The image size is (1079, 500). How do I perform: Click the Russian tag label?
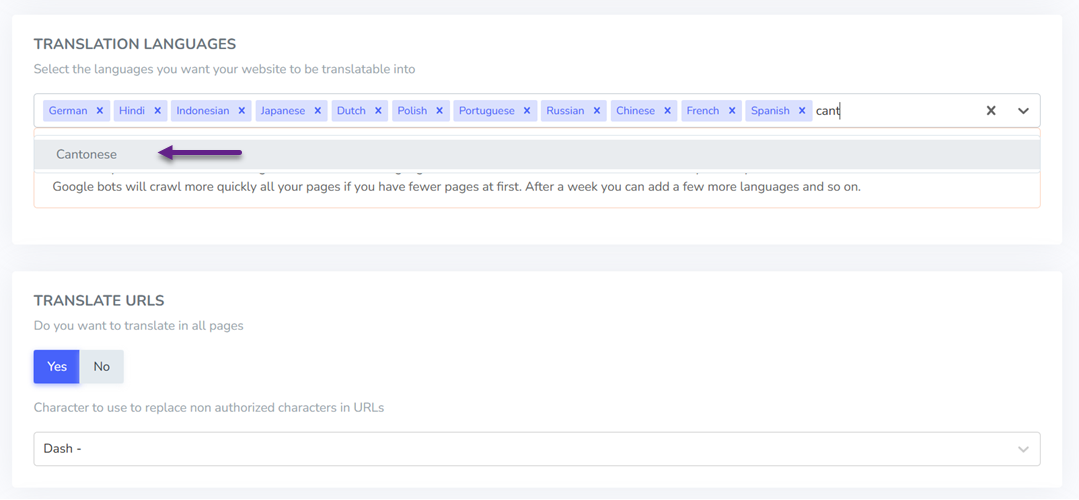tap(565, 111)
